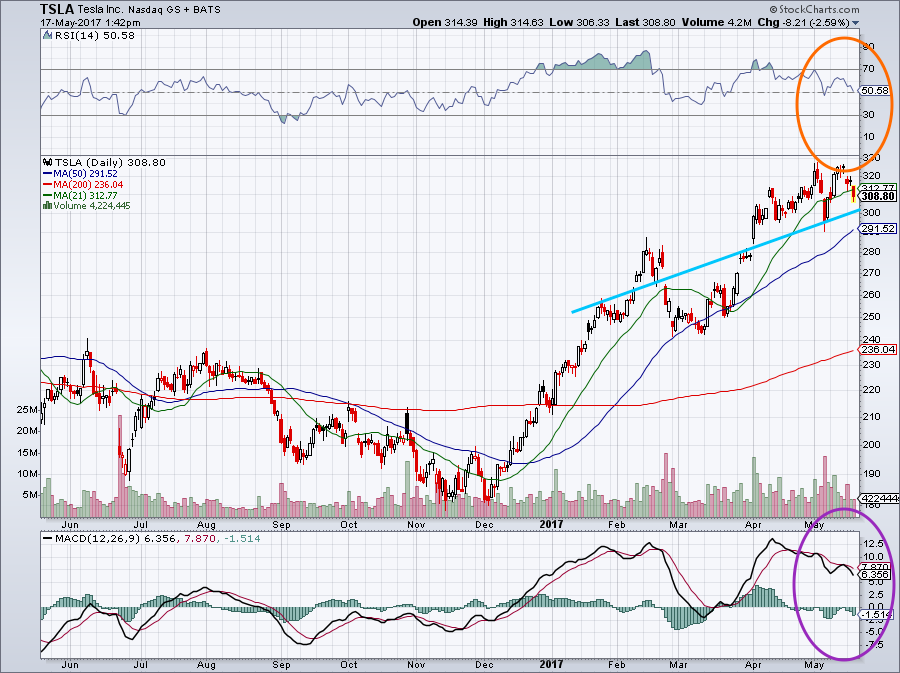900x673 pixels.
Task: Click the Apr label under the price panel
Action: pos(753,524)
